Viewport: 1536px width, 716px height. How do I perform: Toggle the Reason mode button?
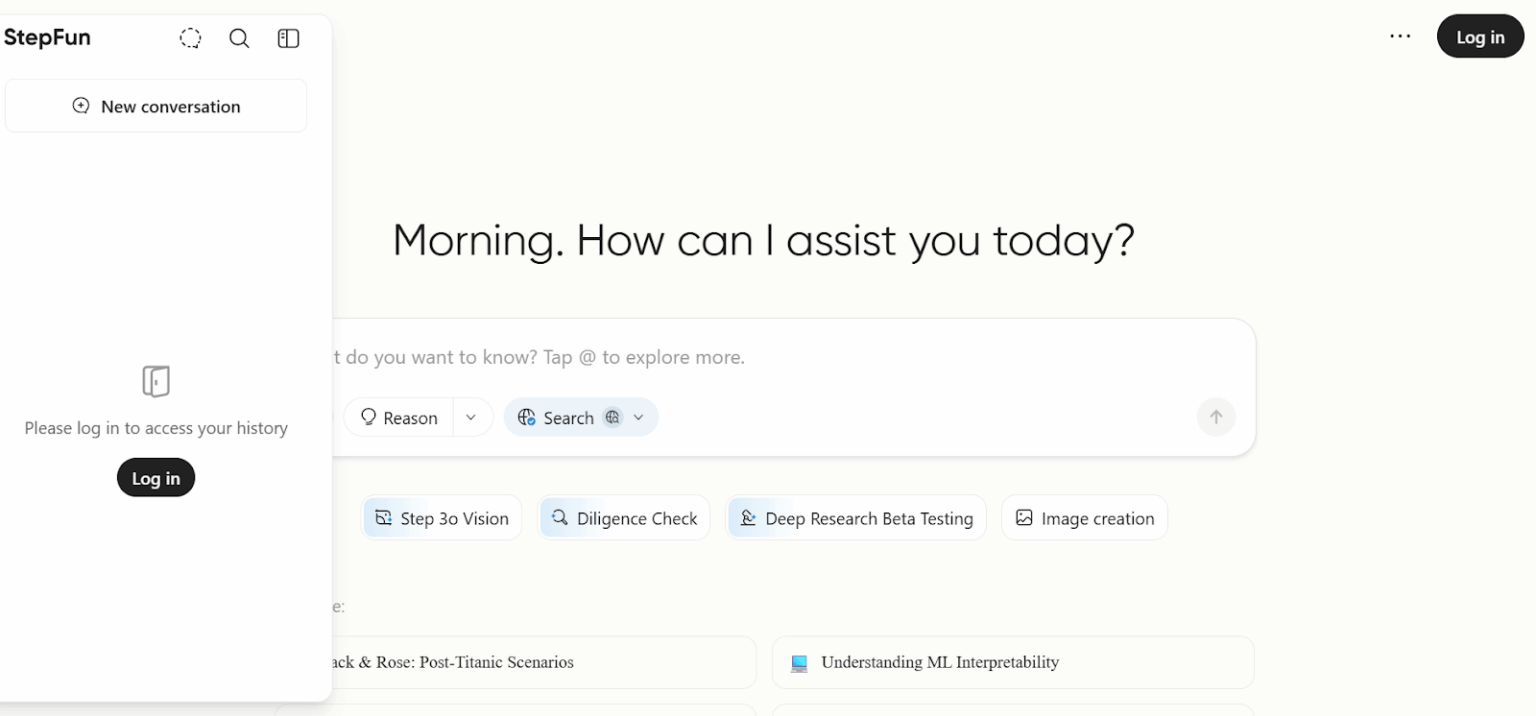[399, 417]
